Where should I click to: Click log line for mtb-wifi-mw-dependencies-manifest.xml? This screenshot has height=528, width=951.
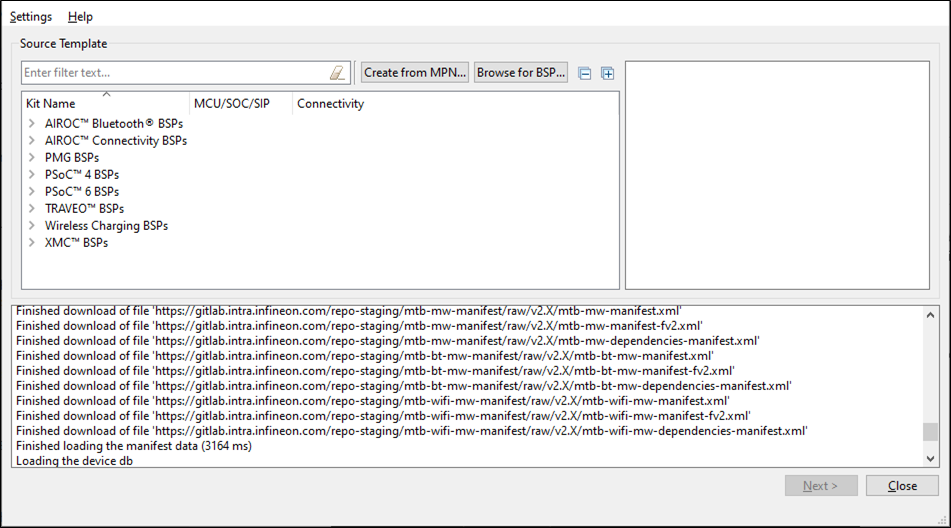point(412,430)
